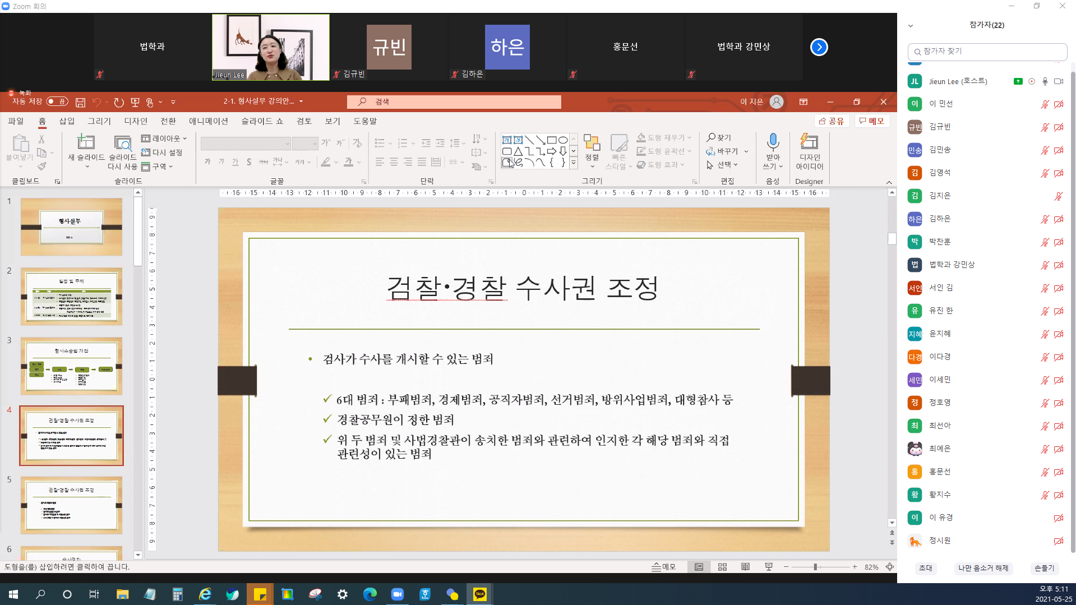Viewport: 1076px width, 605px height.
Task: Click the Arrange (정렬) icon
Action: [592, 143]
